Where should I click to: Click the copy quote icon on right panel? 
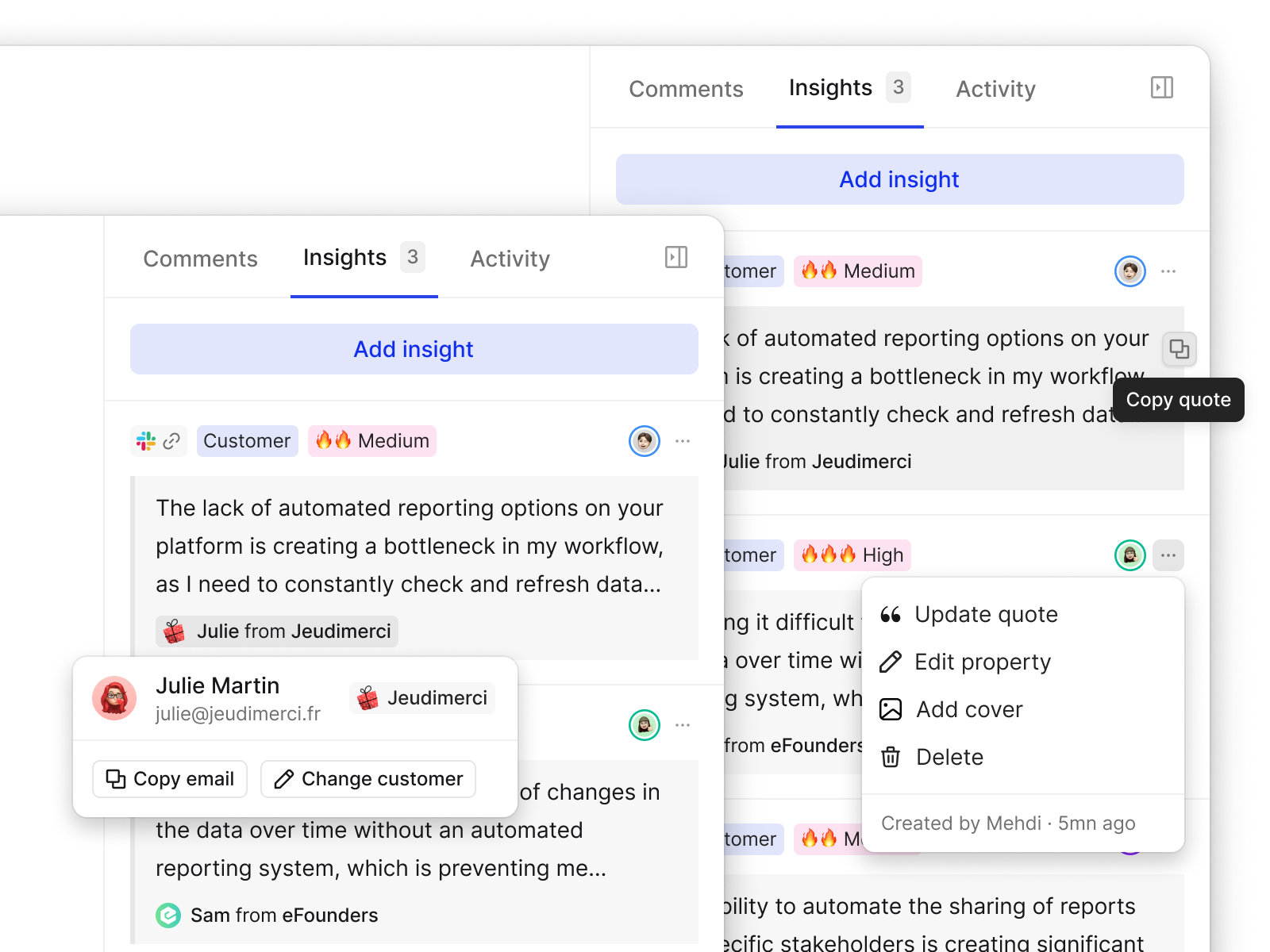[x=1179, y=349]
